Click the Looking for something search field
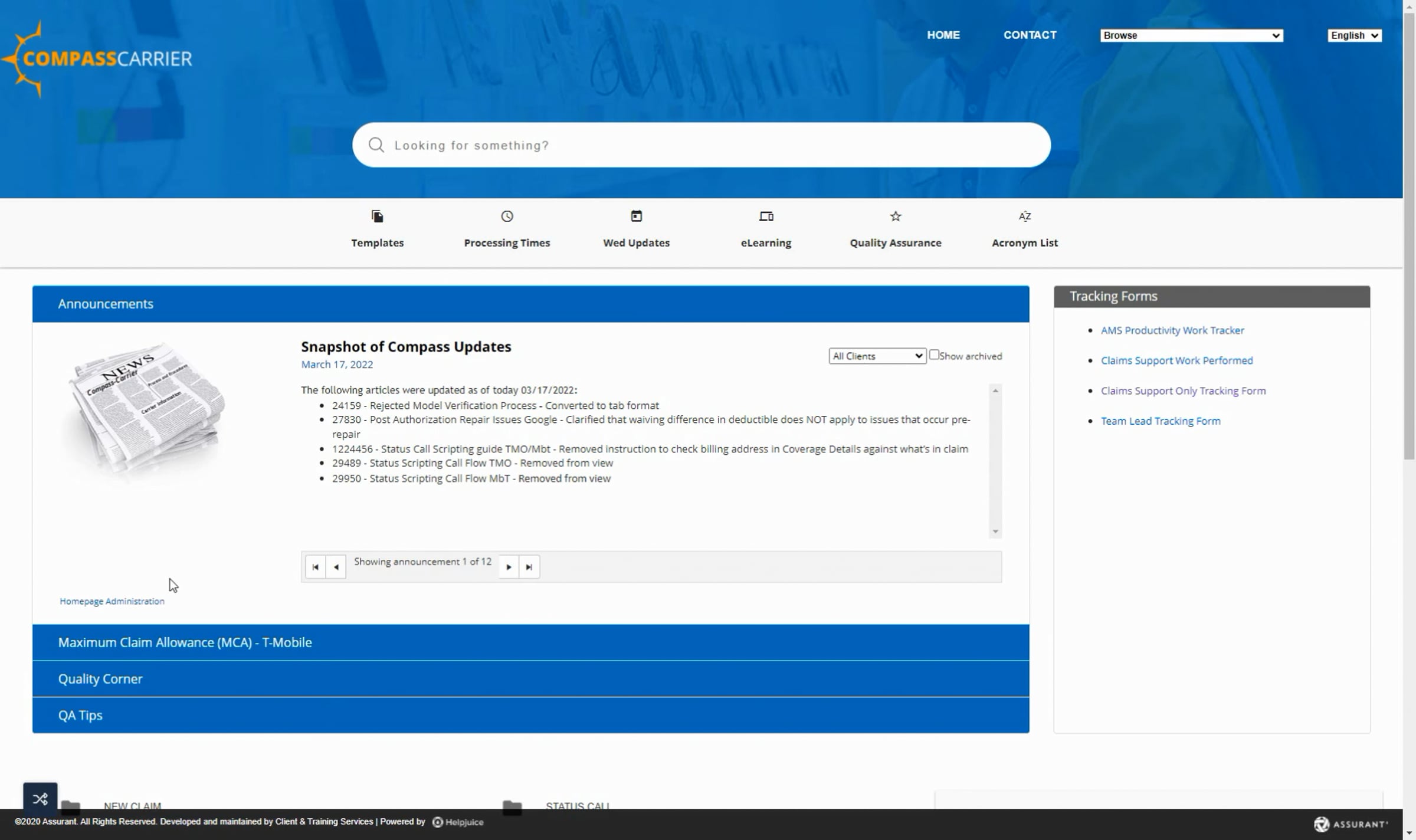Viewport: 1416px width, 840px height. click(x=702, y=145)
